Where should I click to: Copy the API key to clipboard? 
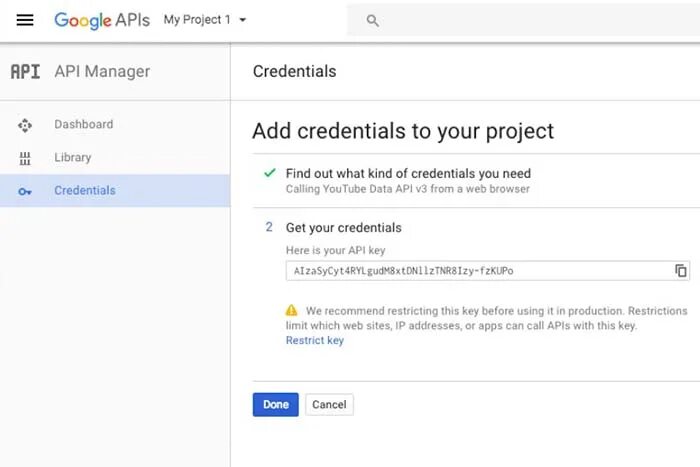coord(680,271)
